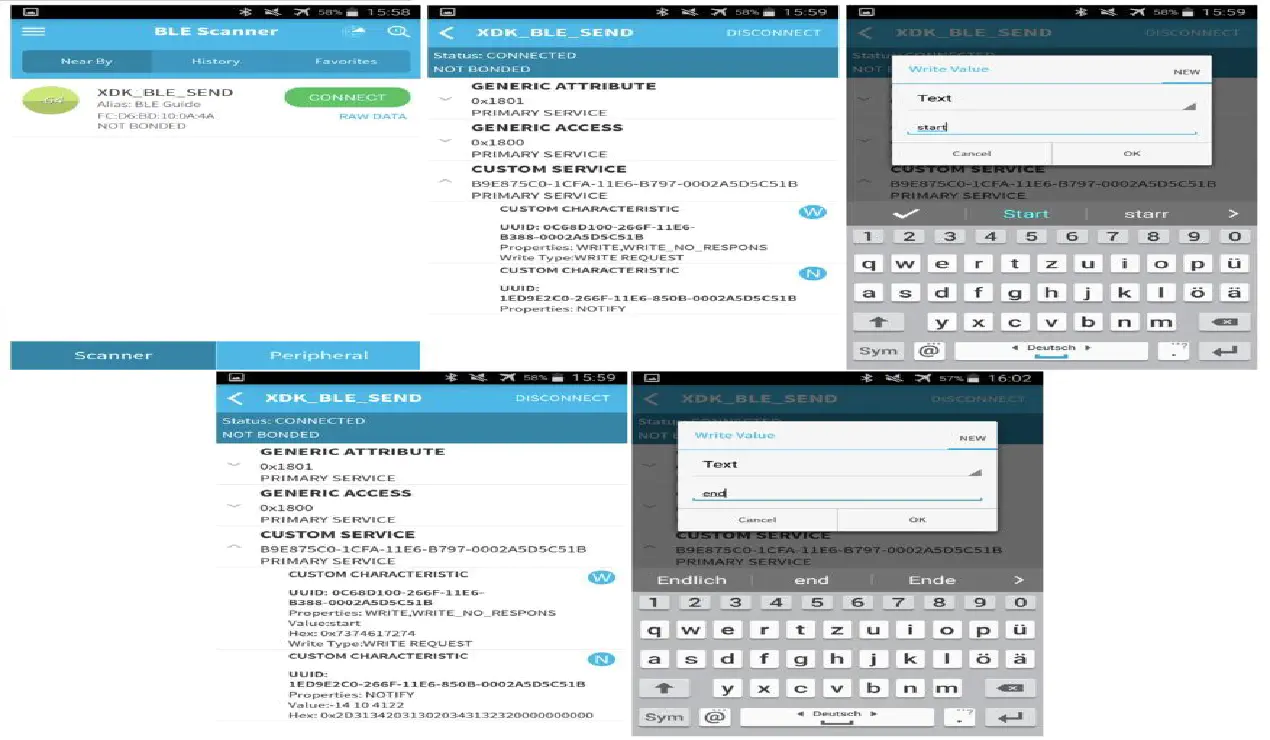Expand GENERIC ATTRIBUTE on screen showing Value:start

[x=234, y=465]
